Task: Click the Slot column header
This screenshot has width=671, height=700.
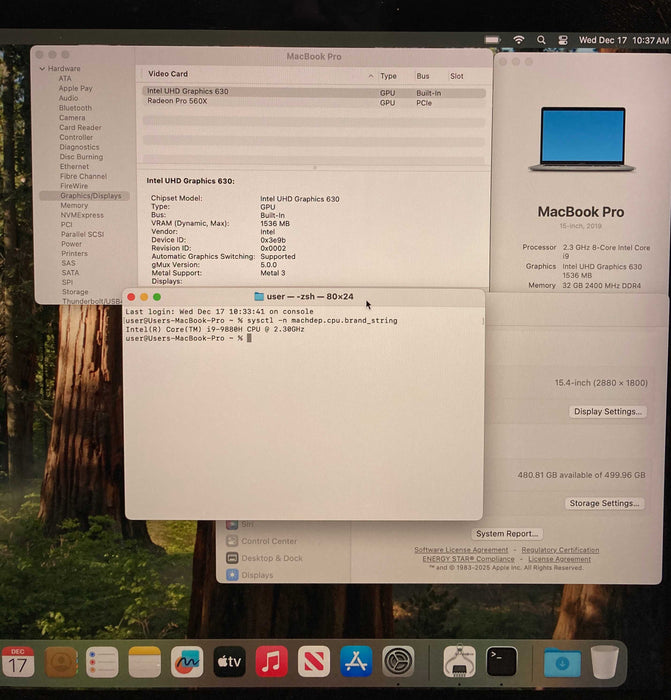Action: pyautogui.click(x=457, y=76)
